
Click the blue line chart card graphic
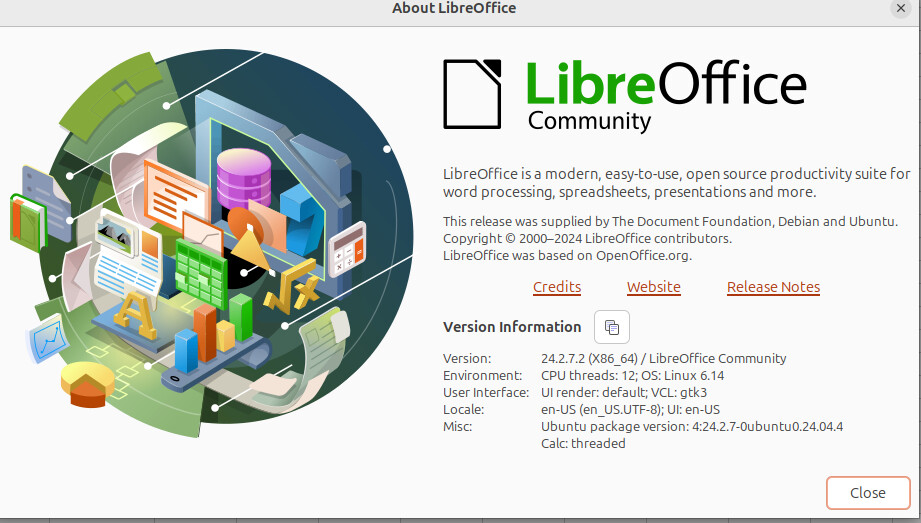pos(48,340)
